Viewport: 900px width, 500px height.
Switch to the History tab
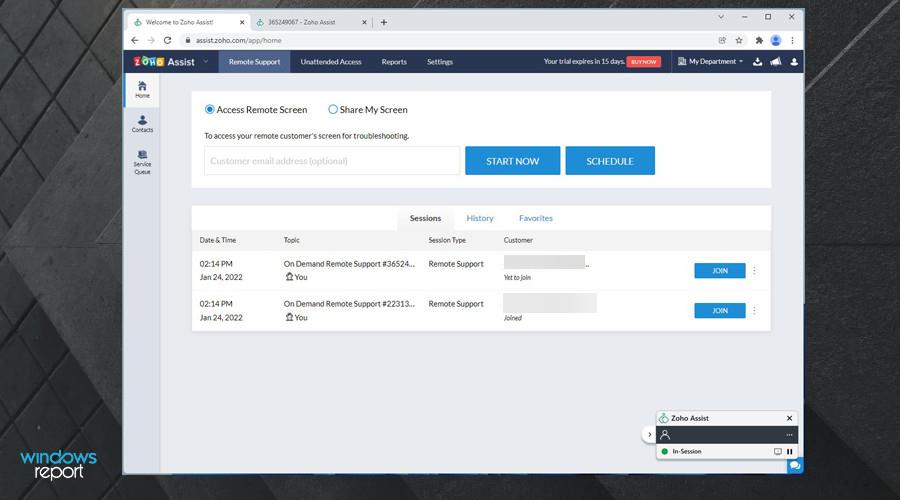(x=480, y=218)
